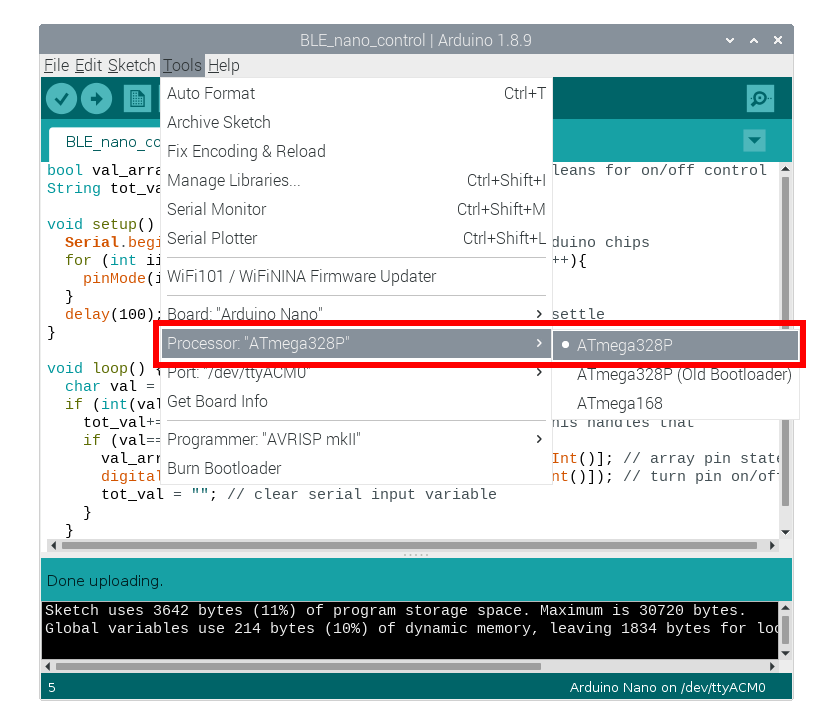
Task: Select the ATmega328P processor radio option
Action: point(675,345)
